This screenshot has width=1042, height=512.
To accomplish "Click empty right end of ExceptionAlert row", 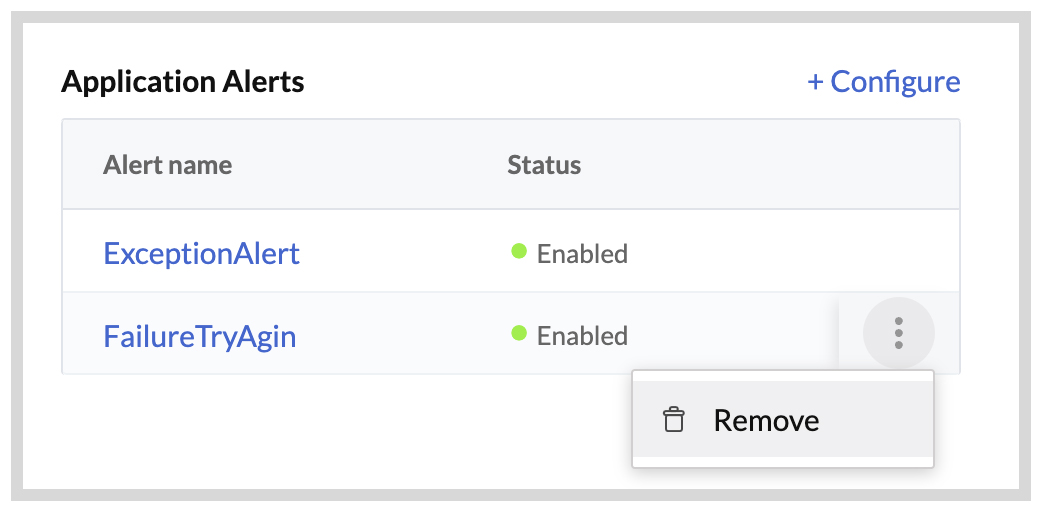I will pos(850,253).
